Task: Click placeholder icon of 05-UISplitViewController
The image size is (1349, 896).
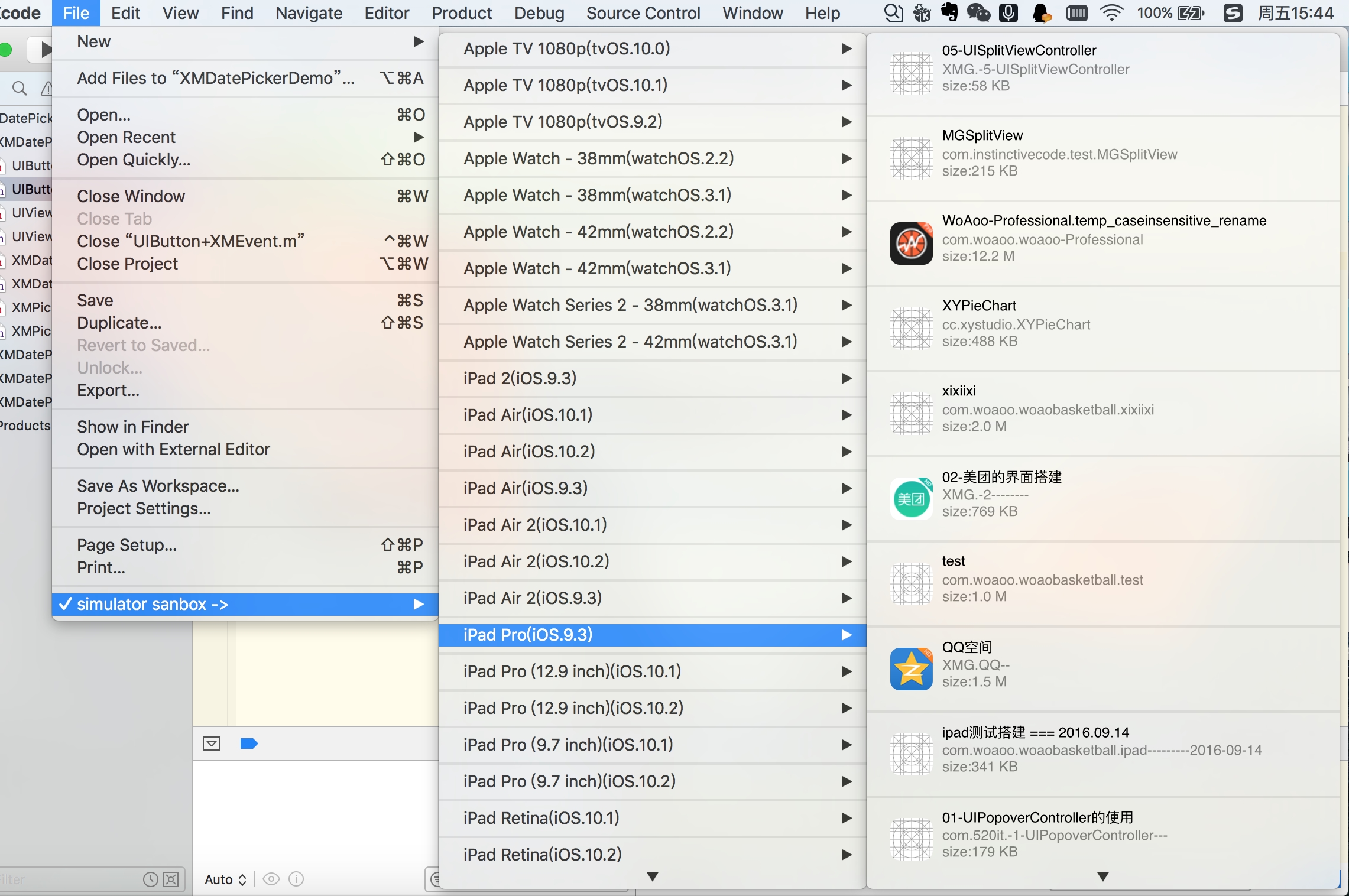Action: coord(911,73)
